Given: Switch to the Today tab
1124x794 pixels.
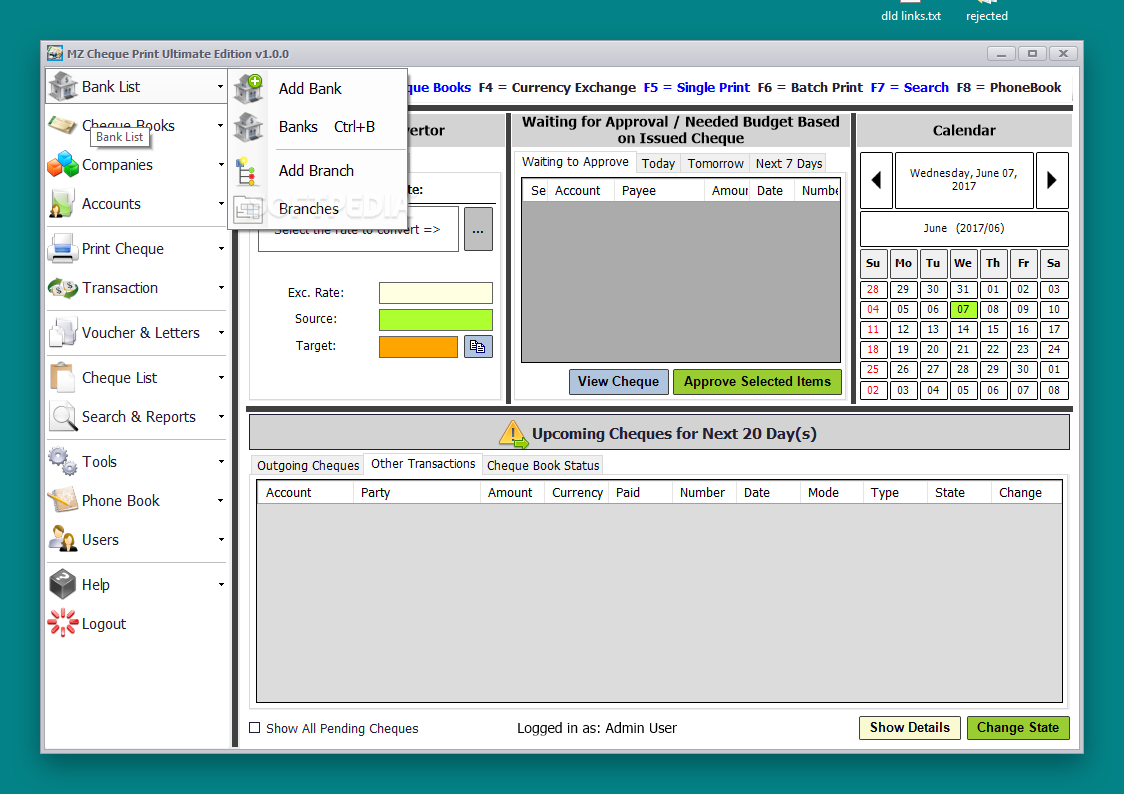Looking at the screenshot, I should [658, 163].
